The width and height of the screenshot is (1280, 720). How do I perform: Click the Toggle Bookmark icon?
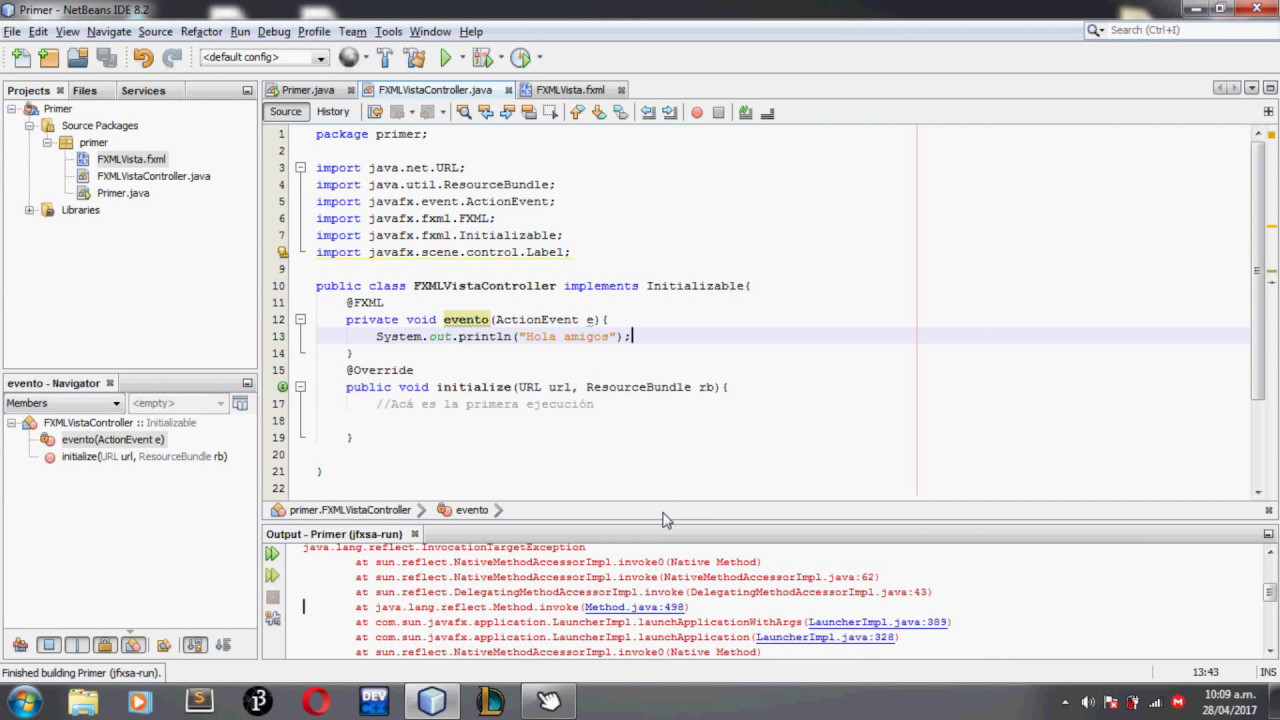(620, 112)
